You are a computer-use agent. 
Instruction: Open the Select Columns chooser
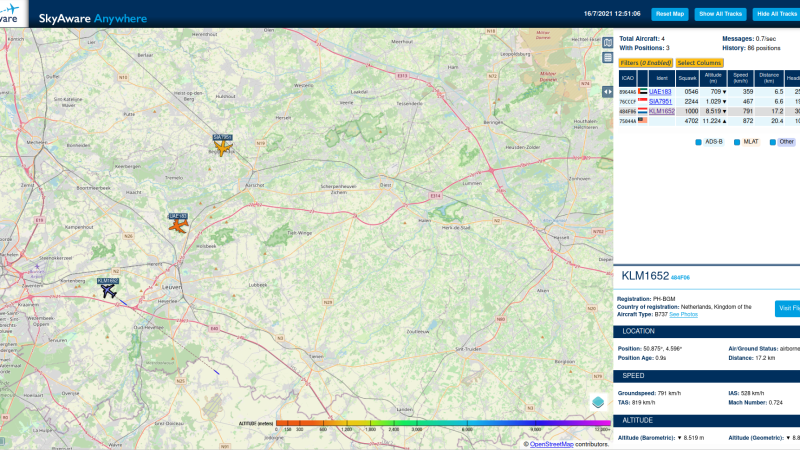coord(700,63)
